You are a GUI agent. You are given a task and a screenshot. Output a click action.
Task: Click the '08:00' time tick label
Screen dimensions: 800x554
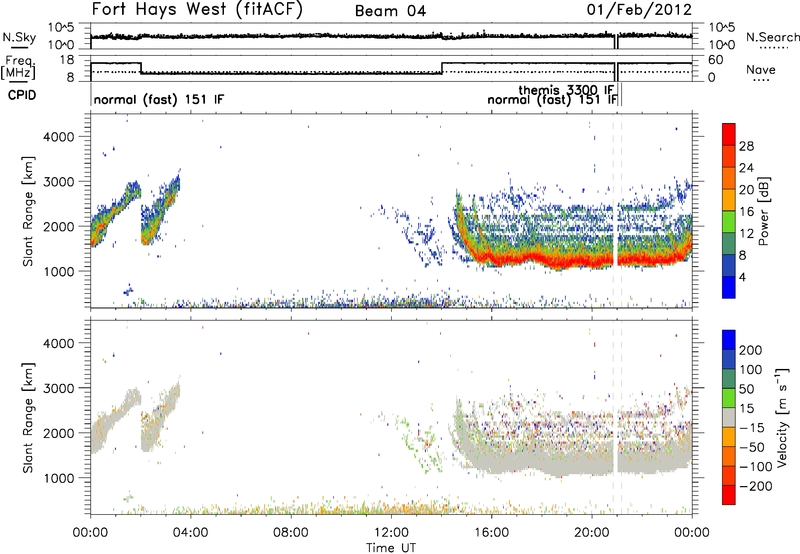pyautogui.click(x=291, y=533)
